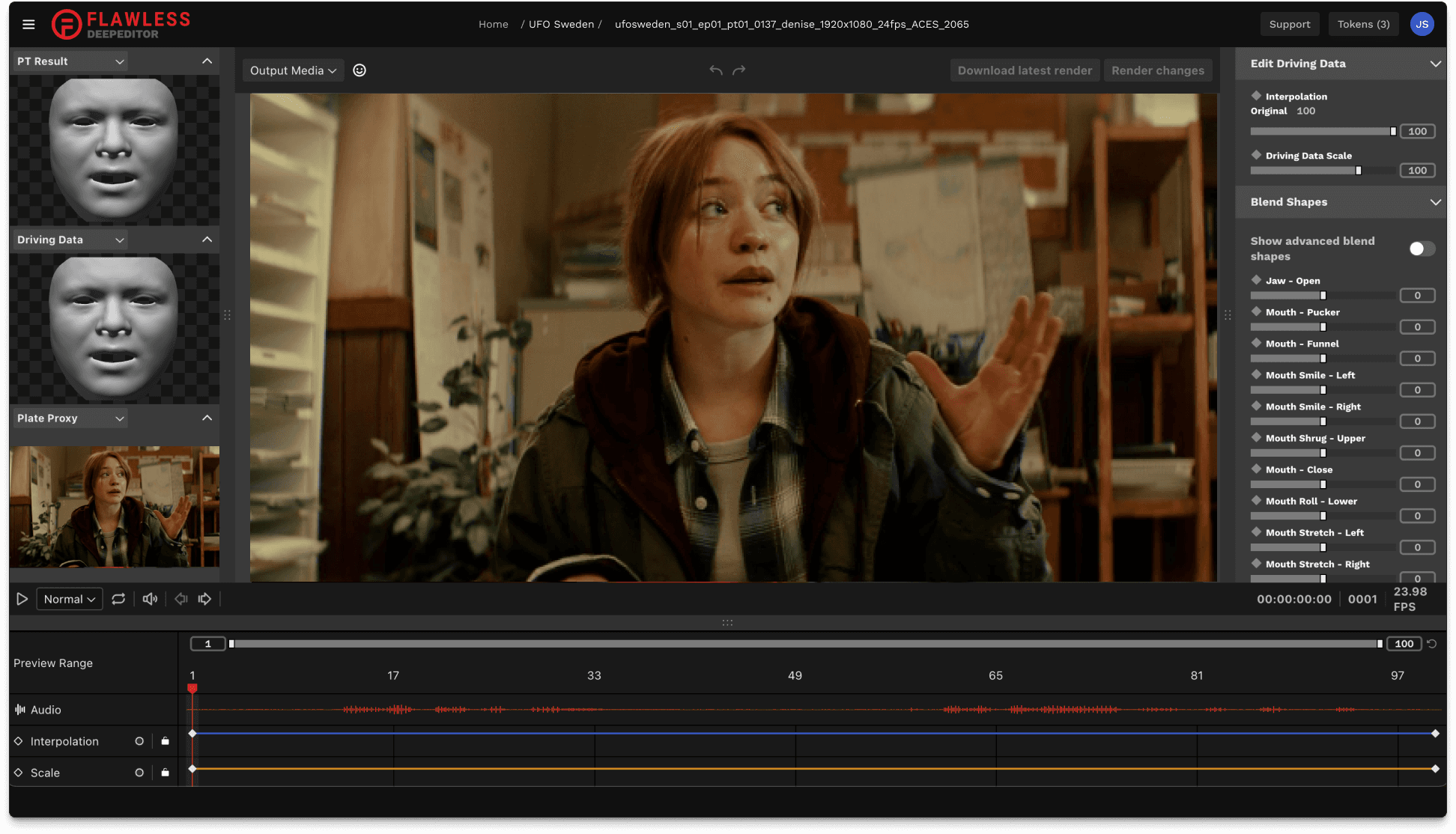The width and height of the screenshot is (1456, 834).
Task: Click Download latest render
Action: [1025, 70]
